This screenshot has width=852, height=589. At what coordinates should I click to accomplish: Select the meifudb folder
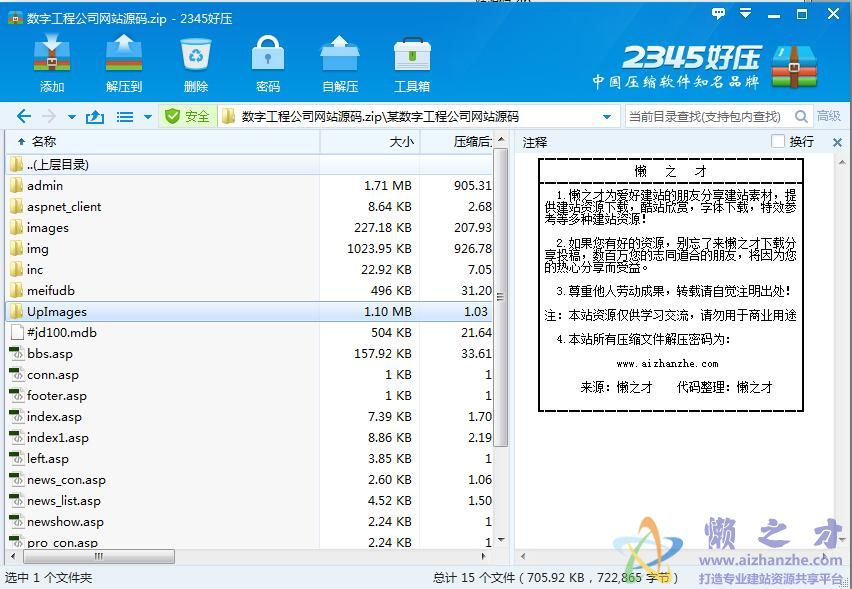(250, 291)
